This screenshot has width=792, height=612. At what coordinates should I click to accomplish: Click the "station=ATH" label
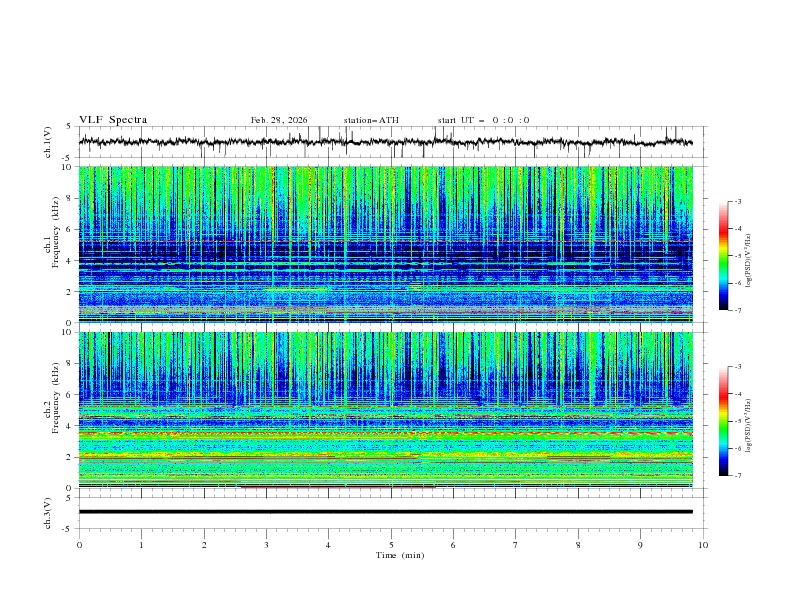[371, 120]
